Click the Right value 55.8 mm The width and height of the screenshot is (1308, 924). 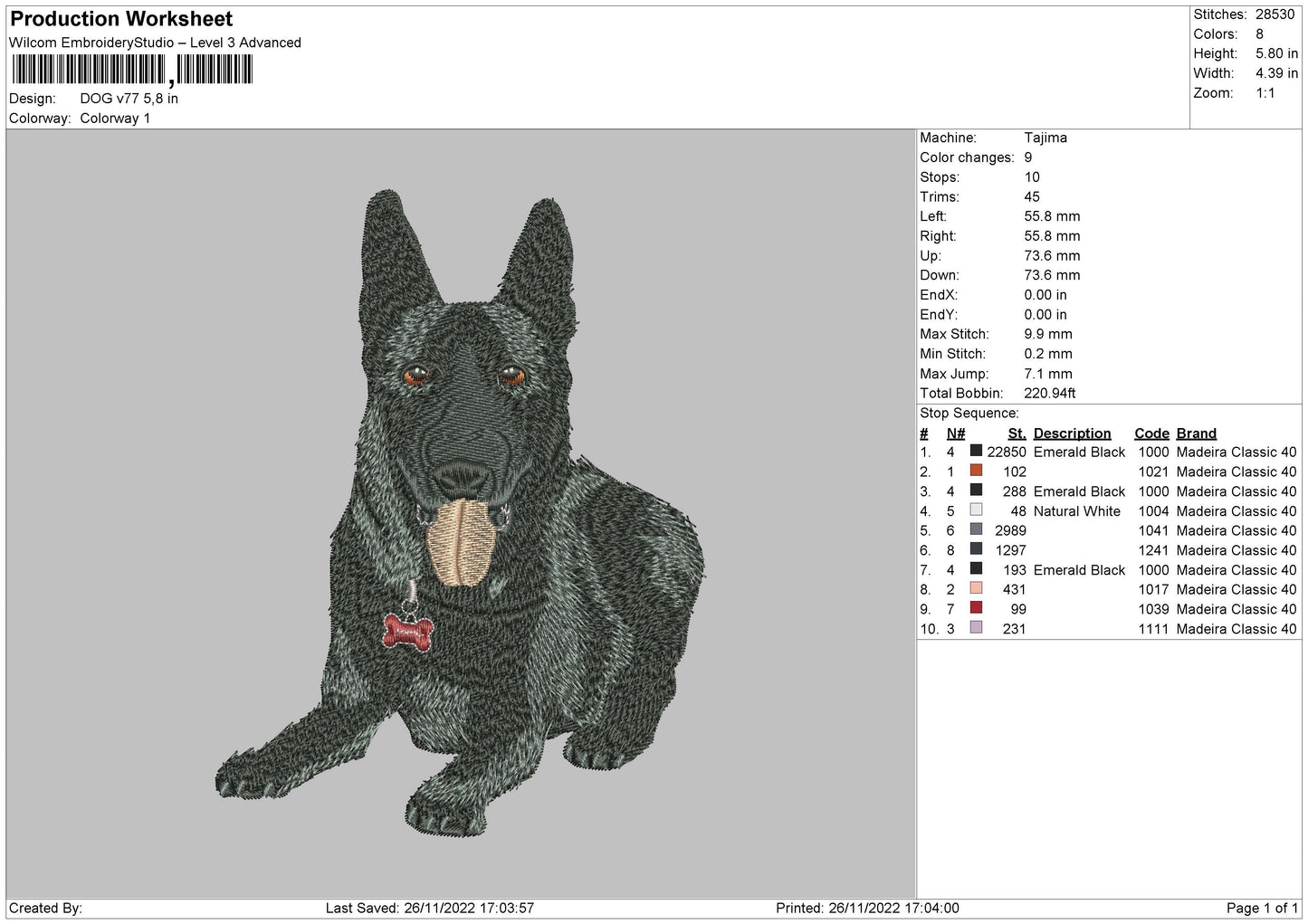1053,236
